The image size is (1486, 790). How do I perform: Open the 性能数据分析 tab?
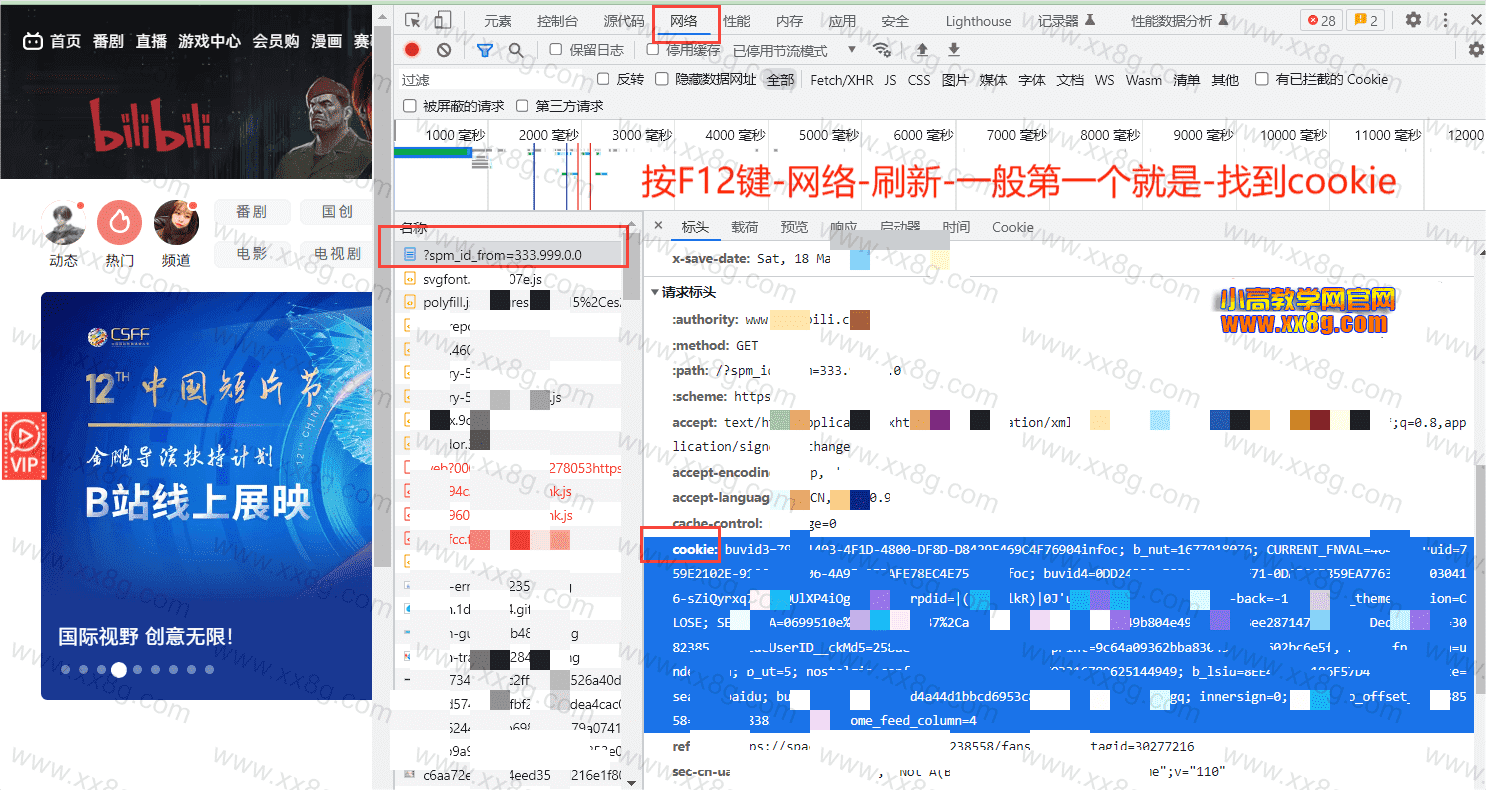point(1180,21)
